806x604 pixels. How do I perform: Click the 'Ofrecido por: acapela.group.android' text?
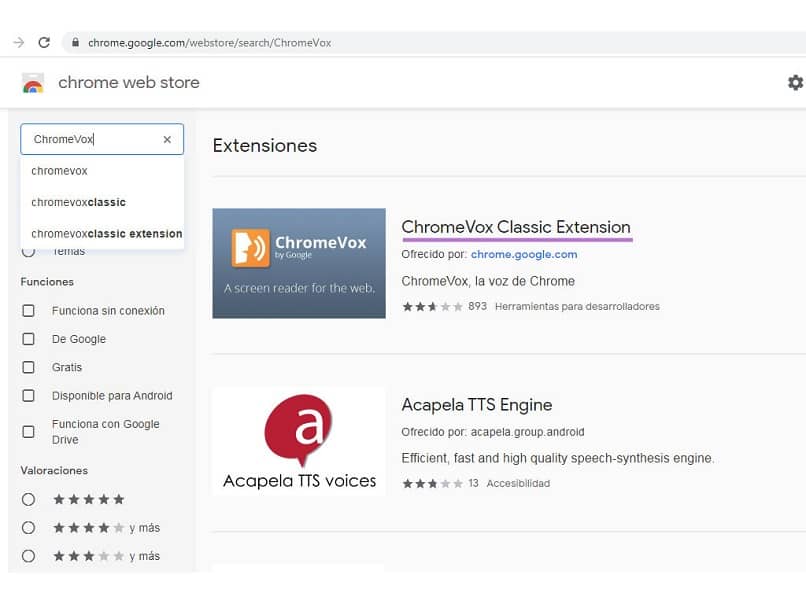tap(492, 432)
